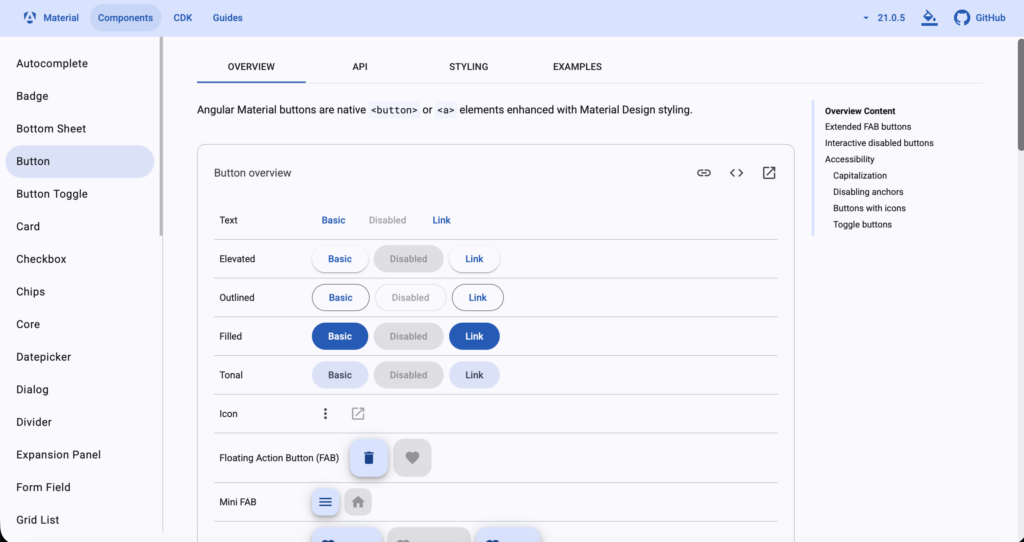Open the GitHub repository link
Screen dimensions: 1024x542
click(979, 18)
